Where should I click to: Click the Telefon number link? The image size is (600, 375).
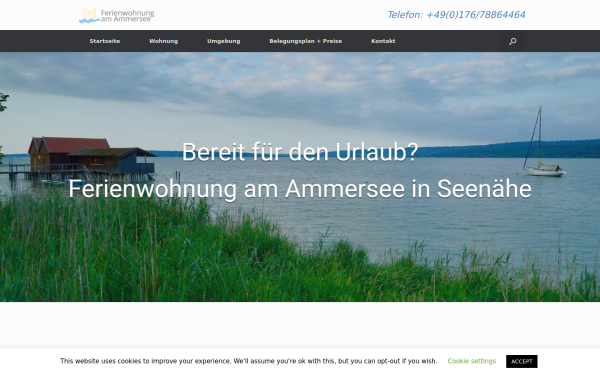[x=456, y=15]
